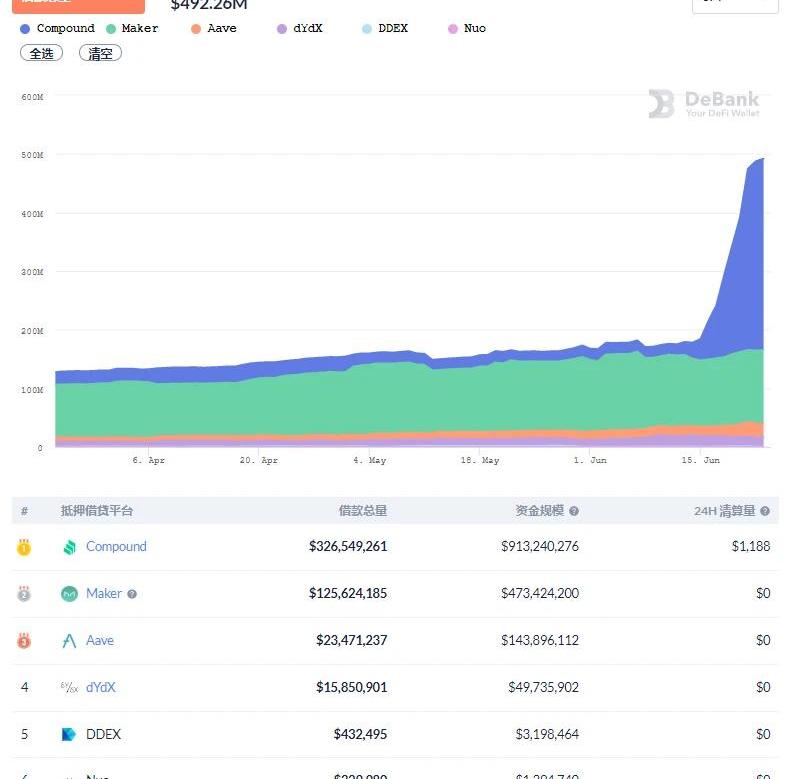
Task: Open the Aave platform link
Action: 100,640
